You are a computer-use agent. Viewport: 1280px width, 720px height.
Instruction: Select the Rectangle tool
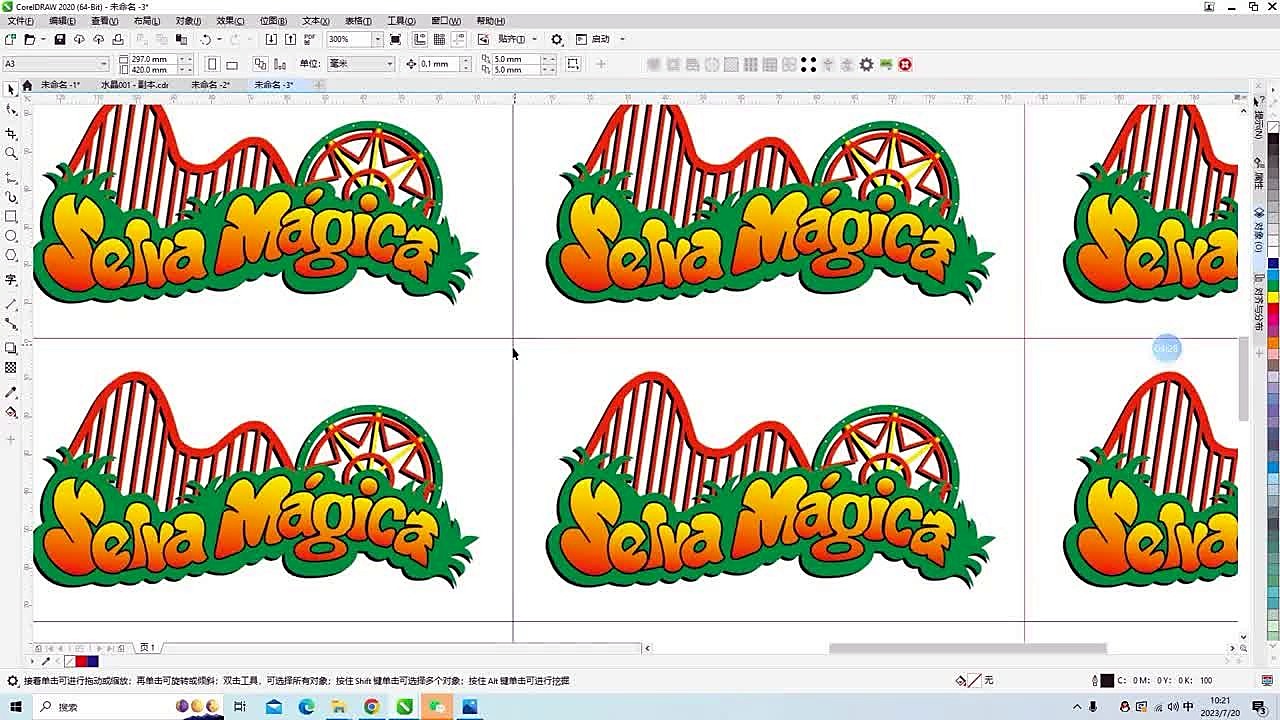click(11, 217)
